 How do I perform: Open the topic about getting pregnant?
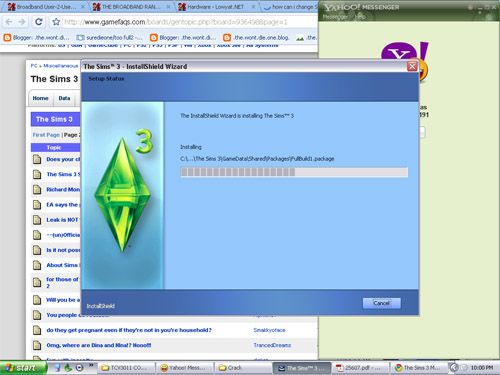click(x=129, y=330)
